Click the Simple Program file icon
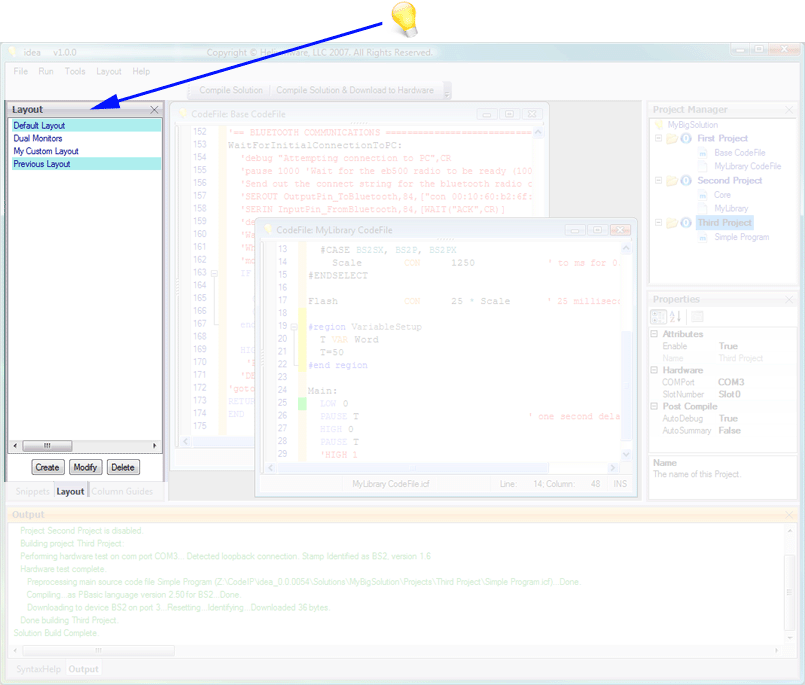Screen dimensions: 805x685 coord(703,237)
